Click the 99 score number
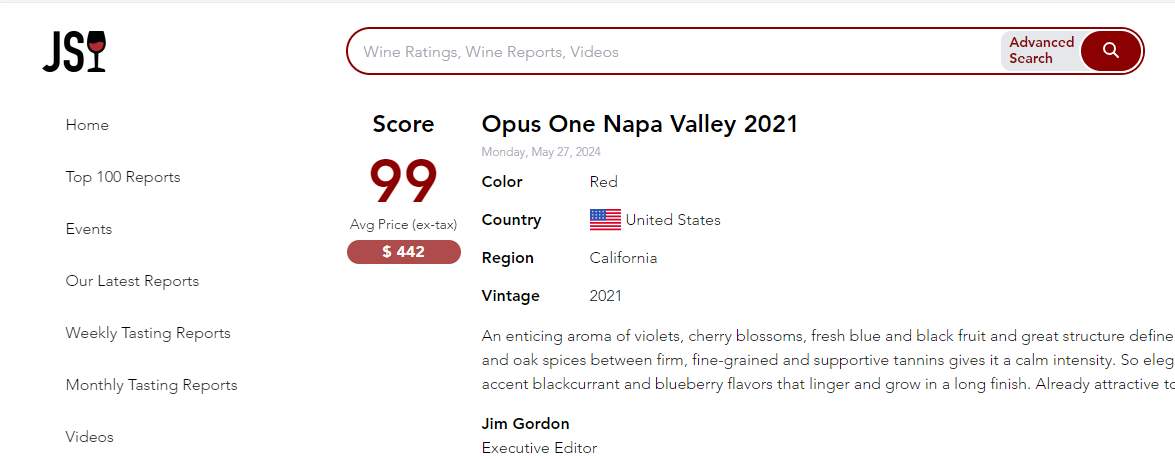 (x=403, y=182)
